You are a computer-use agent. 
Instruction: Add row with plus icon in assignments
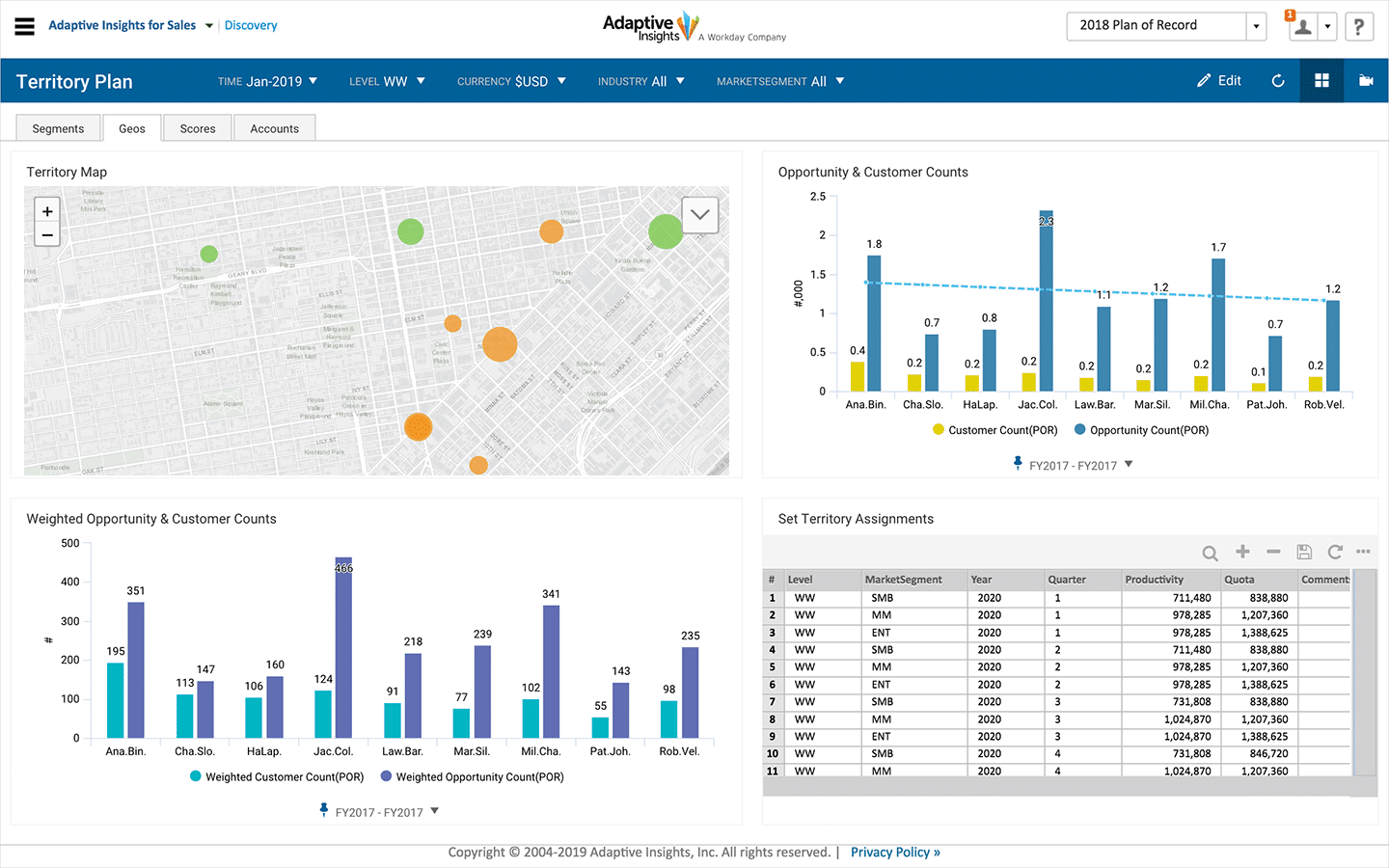(x=1242, y=552)
